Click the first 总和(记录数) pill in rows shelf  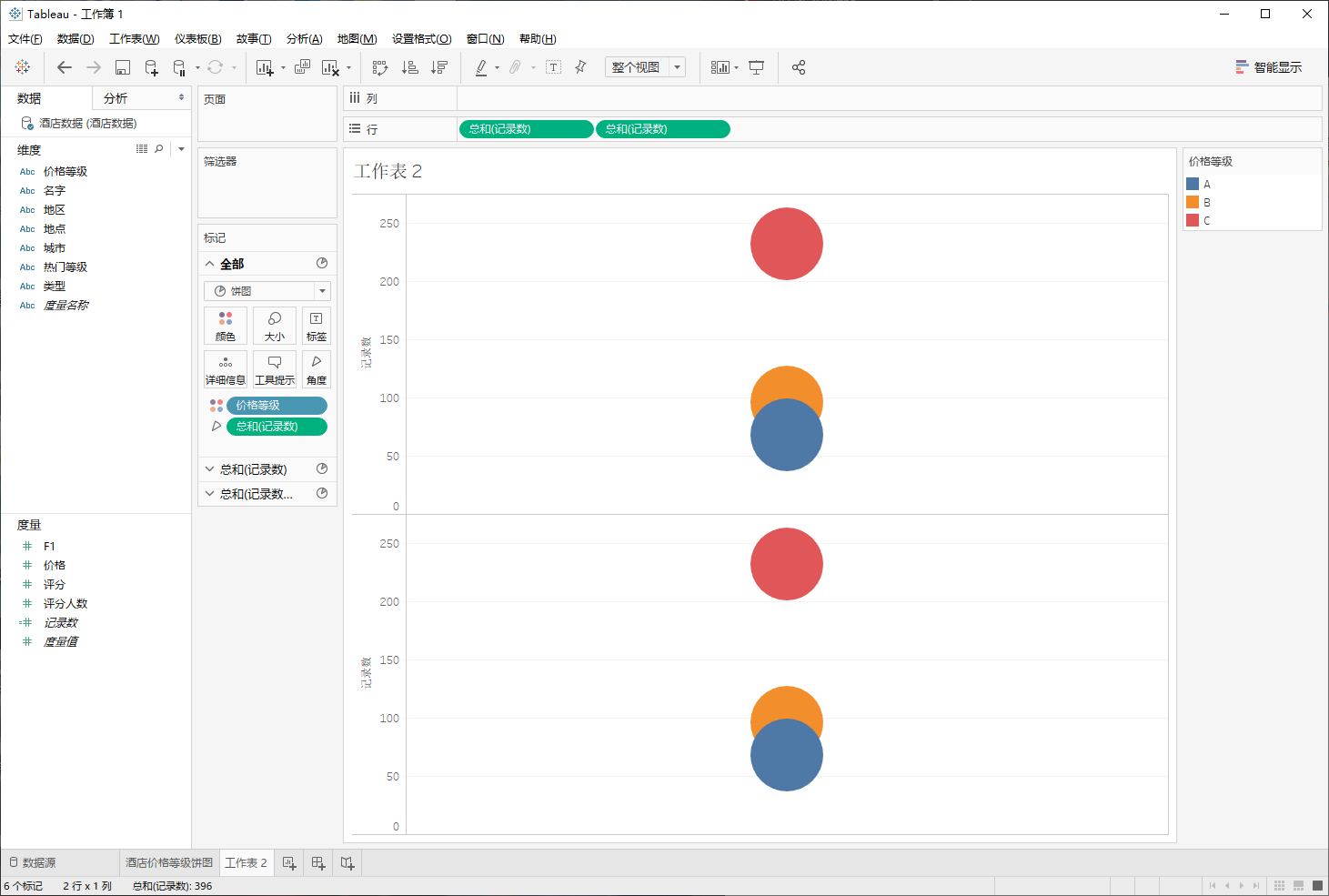[x=526, y=129]
